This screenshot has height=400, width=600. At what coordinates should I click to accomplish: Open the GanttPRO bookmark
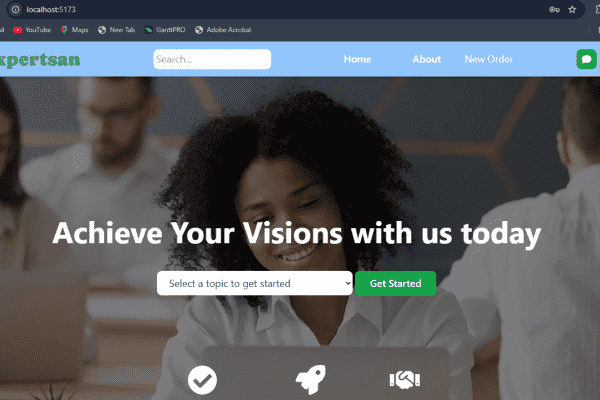(165, 30)
